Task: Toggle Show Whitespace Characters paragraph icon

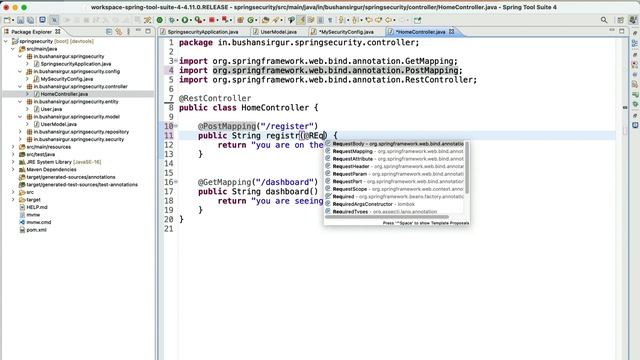Action: point(330,20)
